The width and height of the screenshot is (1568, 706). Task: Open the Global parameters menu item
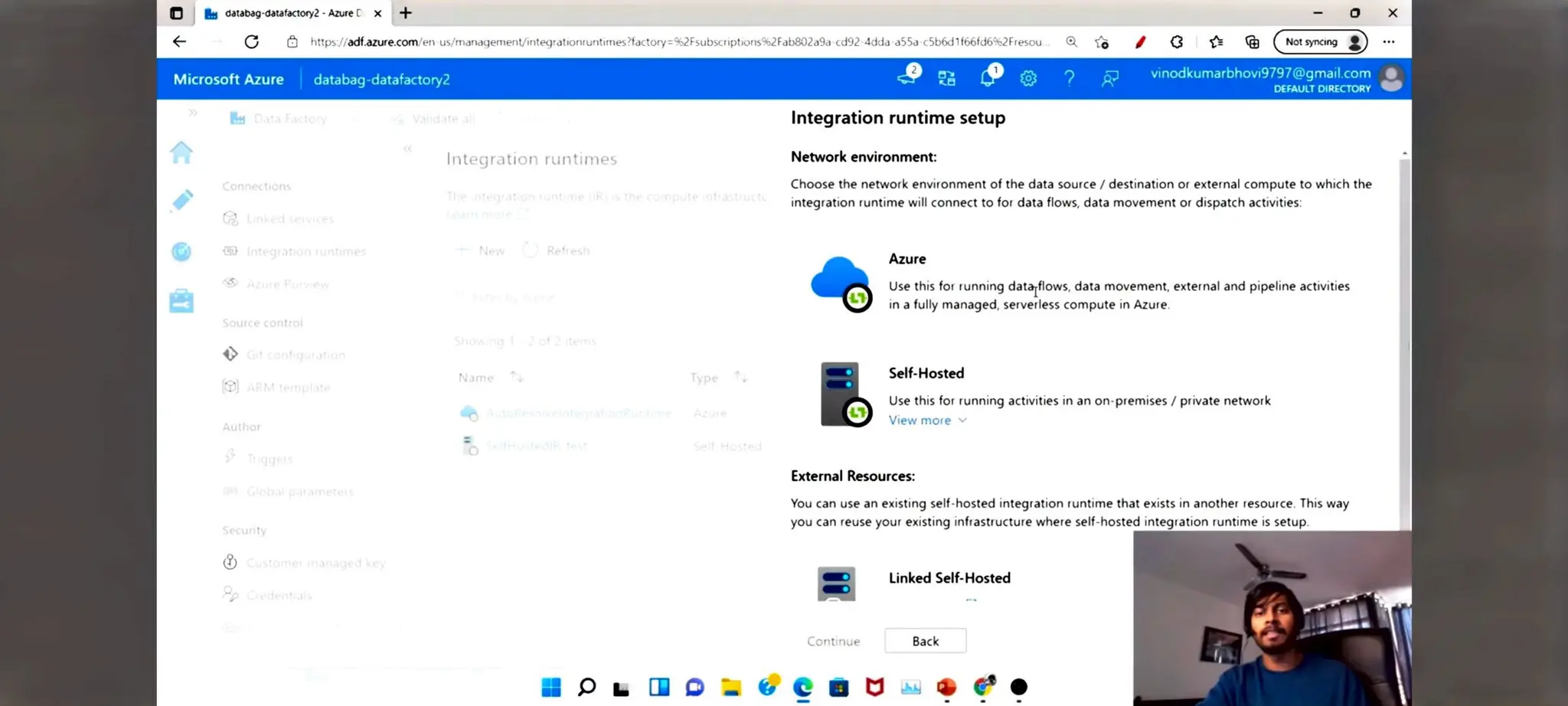tap(288, 492)
